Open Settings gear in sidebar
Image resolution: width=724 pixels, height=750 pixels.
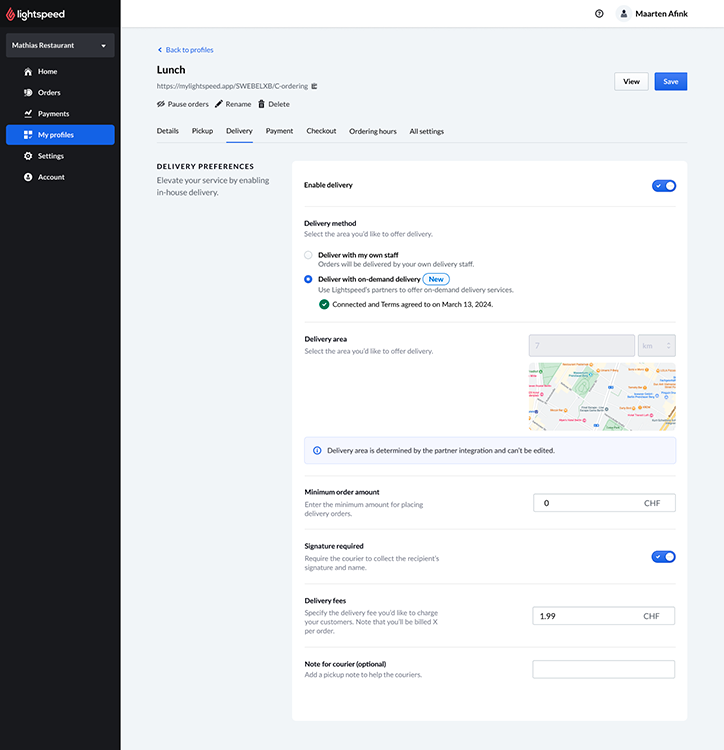[x=28, y=156]
